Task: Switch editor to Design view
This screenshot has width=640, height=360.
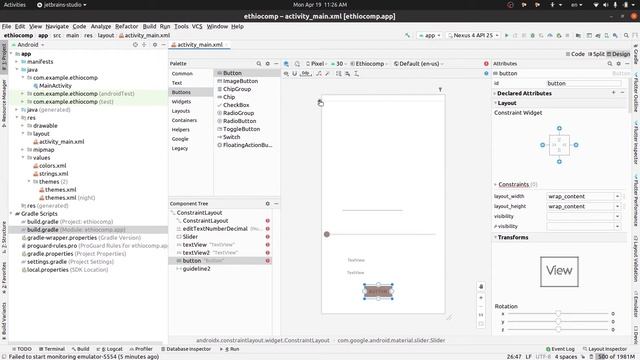Action: click(x=618, y=54)
